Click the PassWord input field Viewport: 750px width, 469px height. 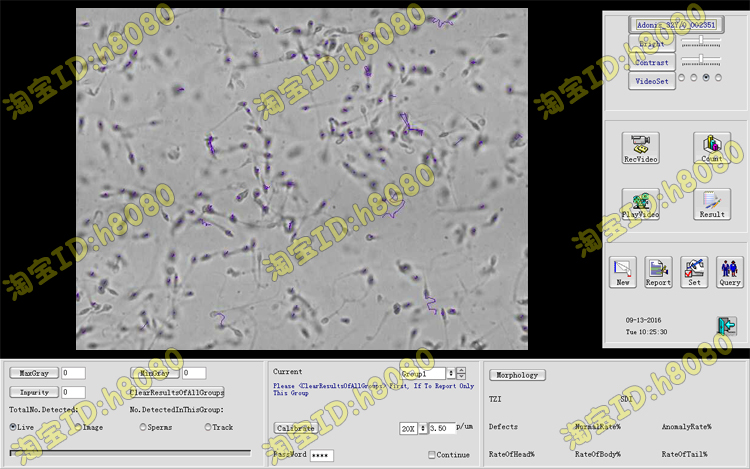[321, 455]
